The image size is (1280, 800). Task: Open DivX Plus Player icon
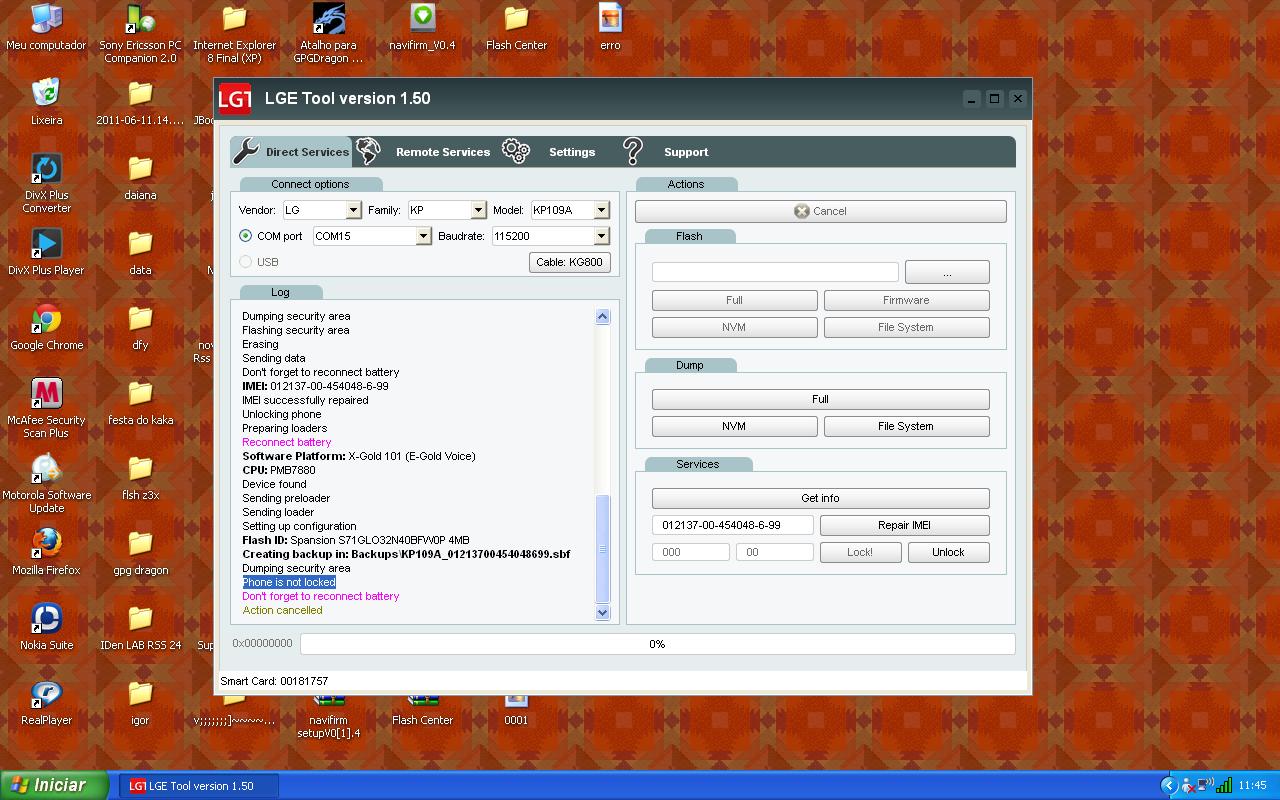point(46,252)
